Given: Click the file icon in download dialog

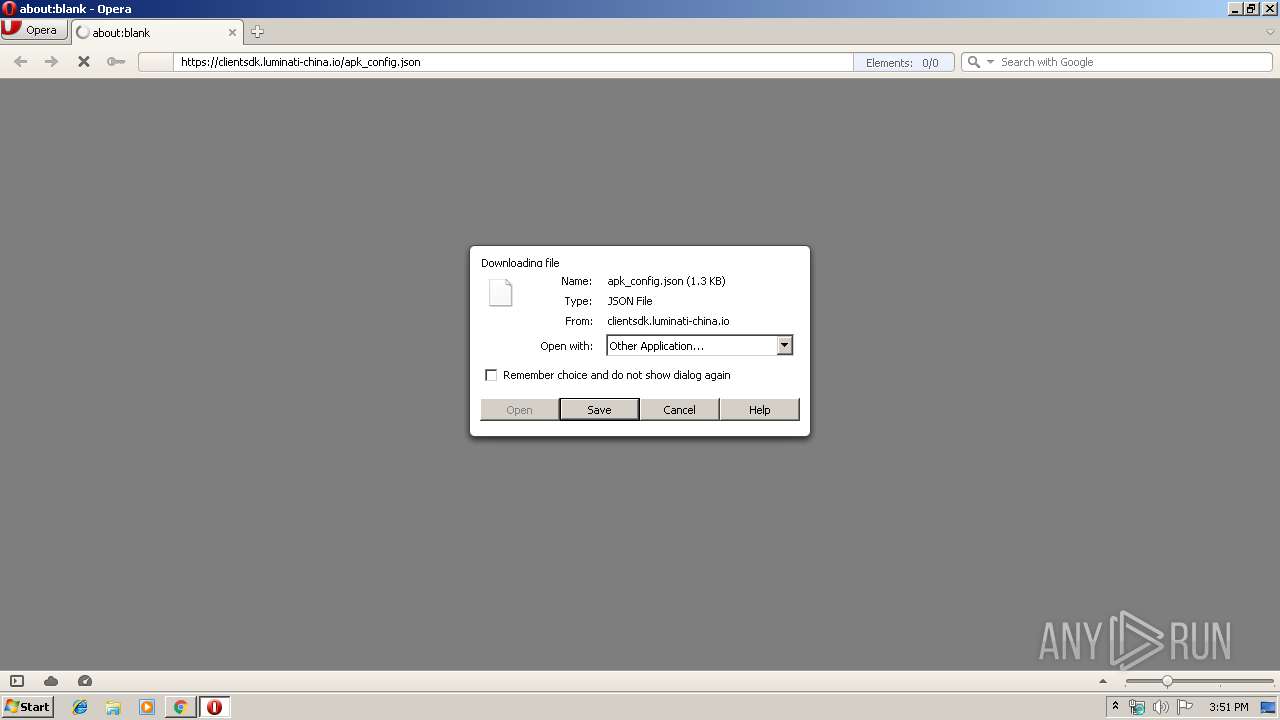Looking at the screenshot, I should click(x=500, y=293).
